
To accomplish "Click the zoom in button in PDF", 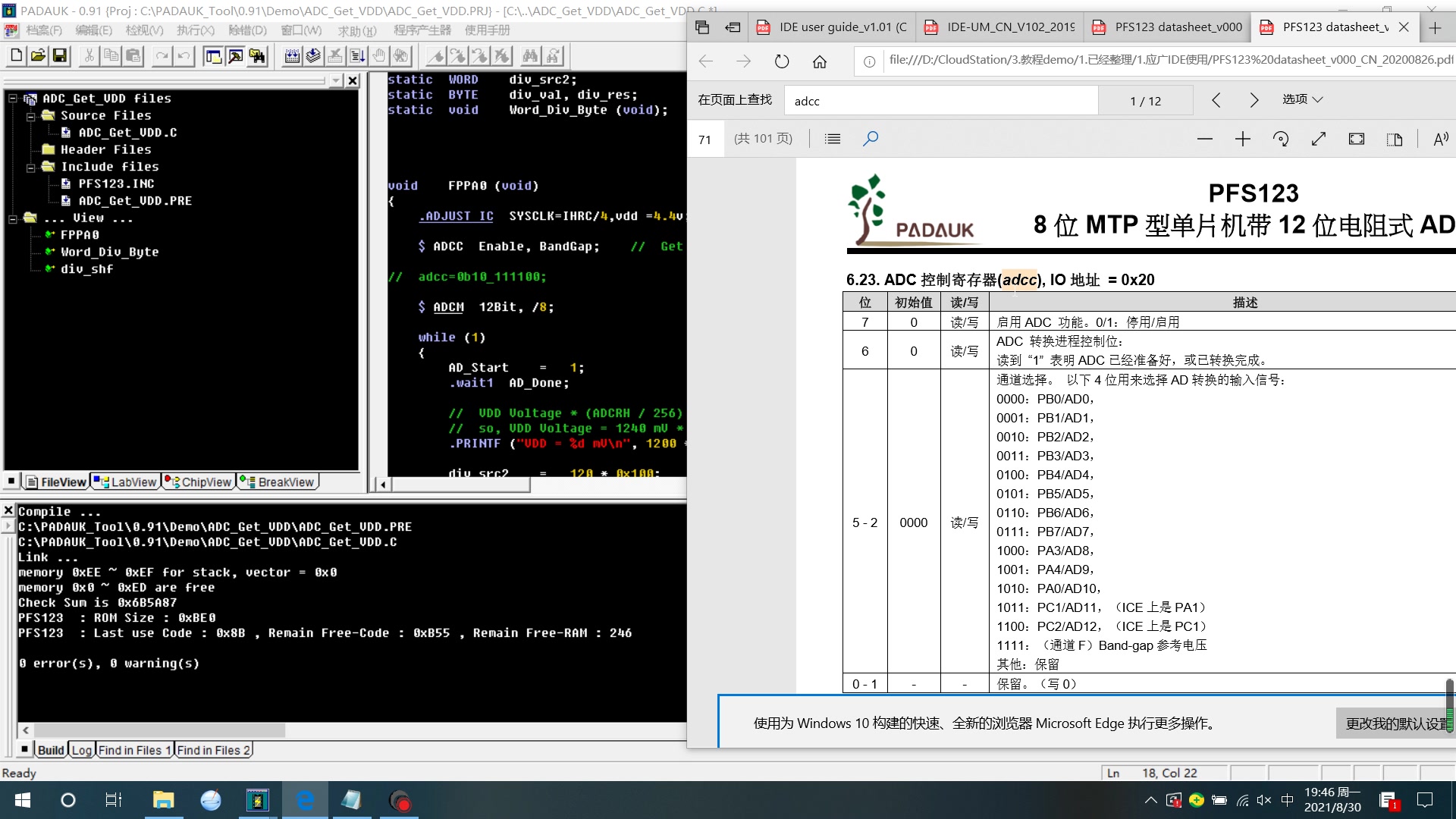I will click(x=1244, y=139).
